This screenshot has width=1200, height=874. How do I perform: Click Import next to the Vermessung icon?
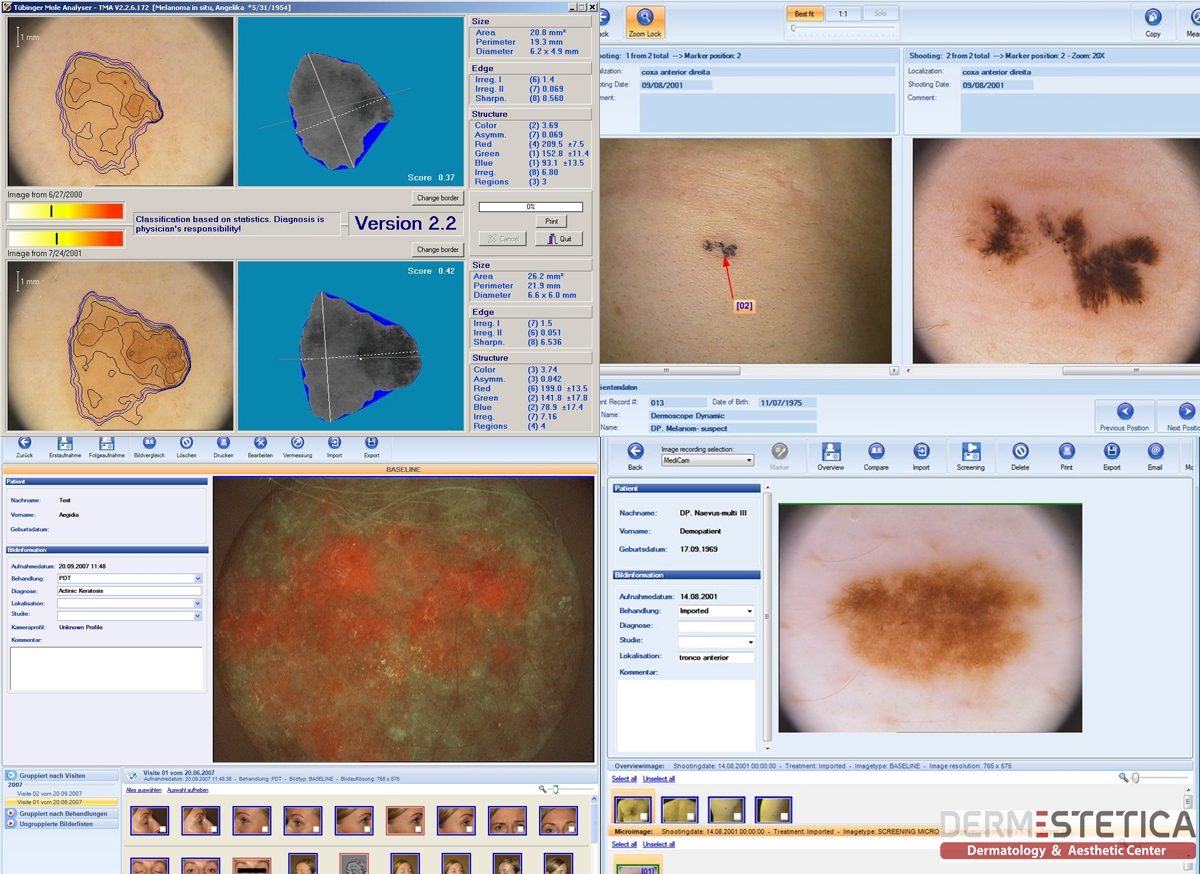(x=334, y=443)
